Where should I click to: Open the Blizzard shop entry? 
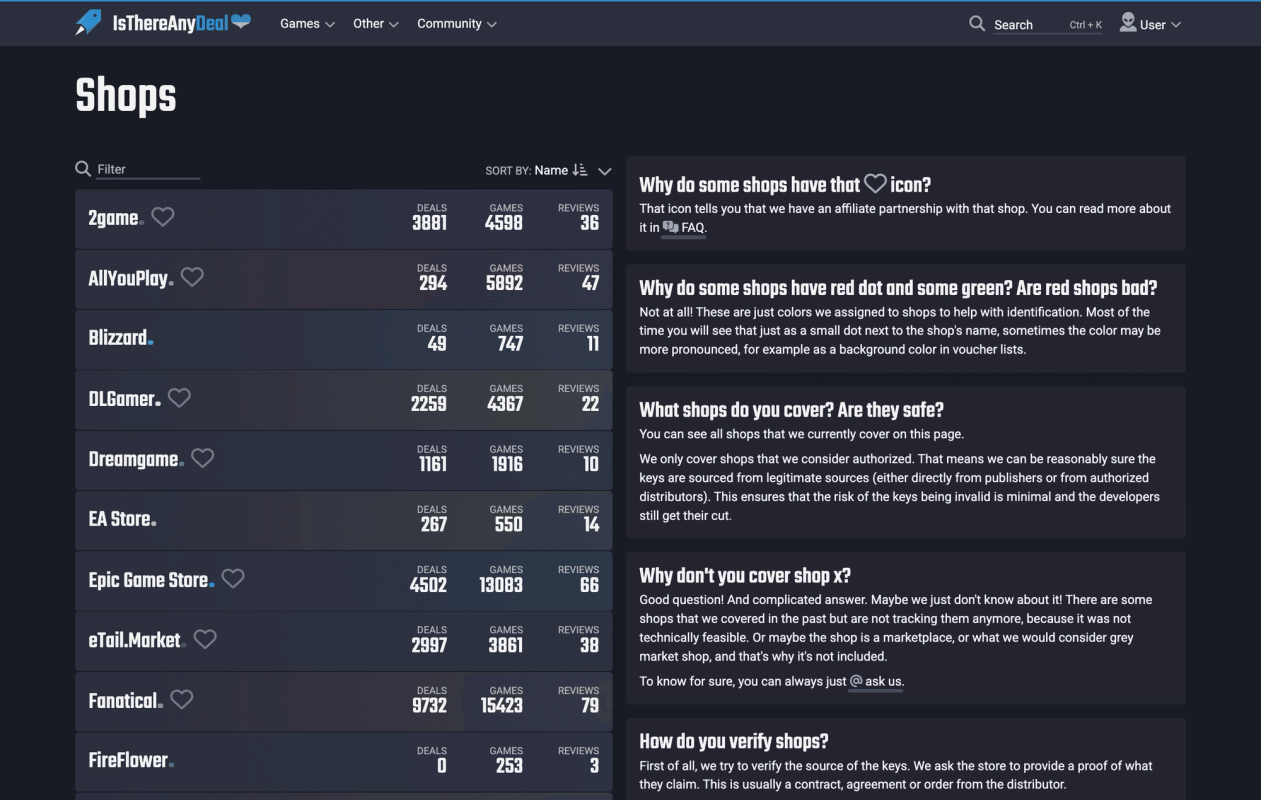point(344,339)
